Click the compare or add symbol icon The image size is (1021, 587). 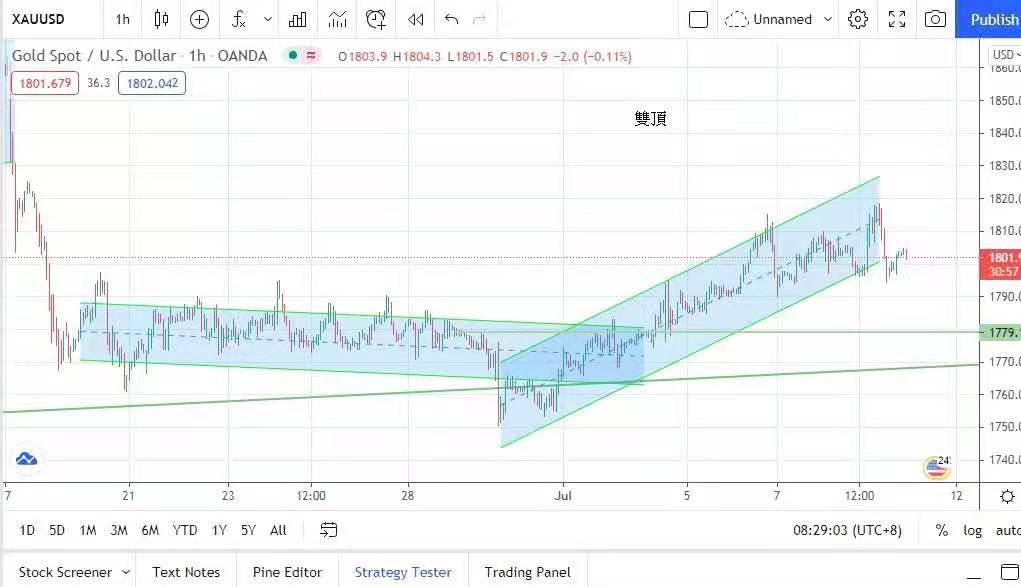pyautogui.click(x=200, y=19)
